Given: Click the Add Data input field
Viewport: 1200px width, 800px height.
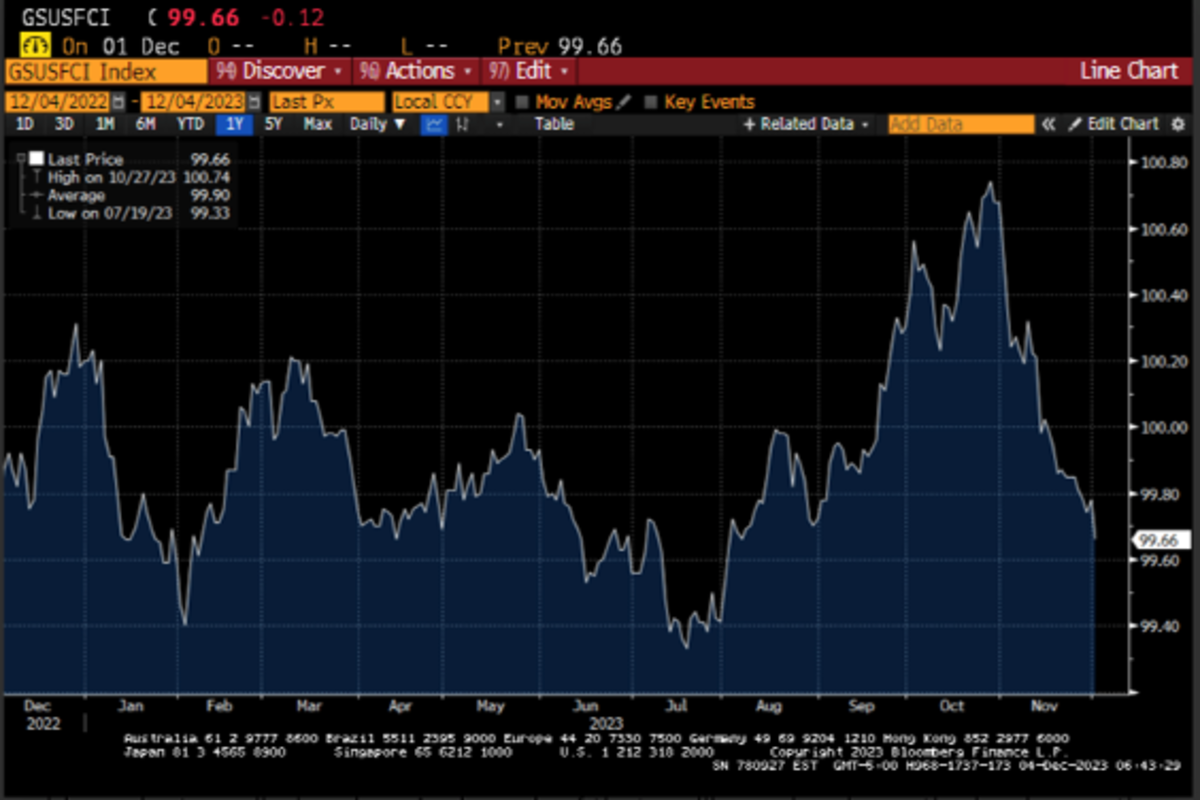Looking at the screenshot, I should (960, 124).
